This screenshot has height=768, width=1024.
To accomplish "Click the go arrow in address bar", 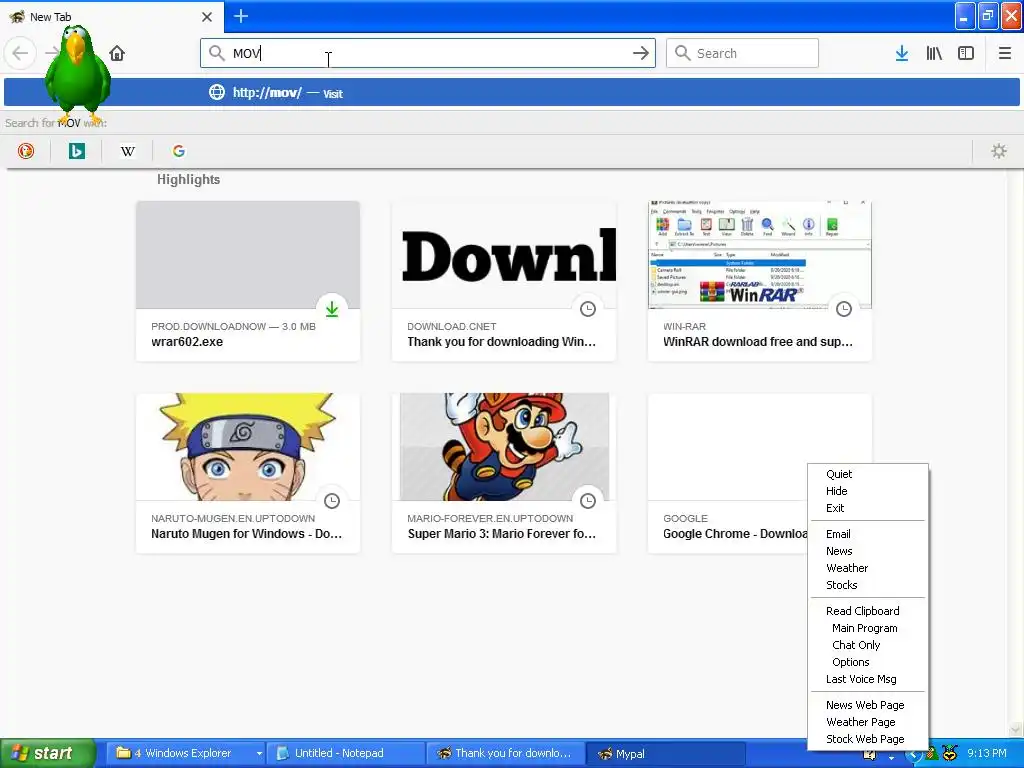I will click(x=641, y=53).
